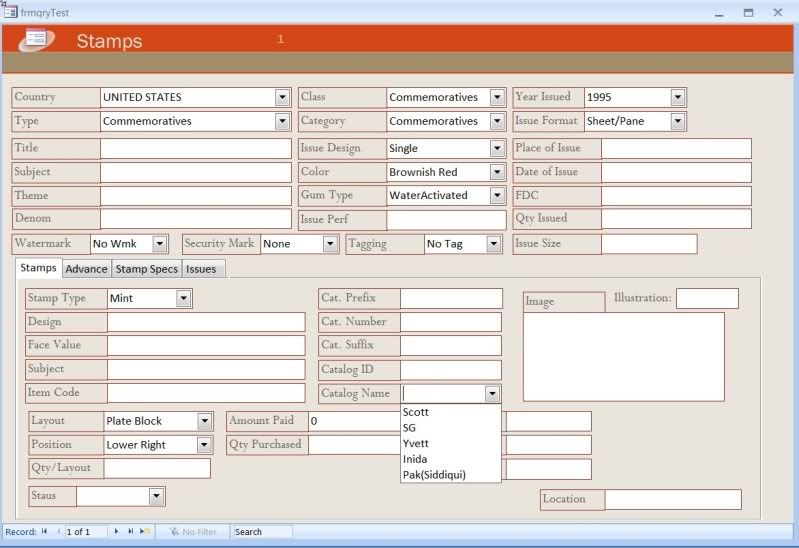
Task: Open the Country dropdown
Action: pyautogui.click(x=282, y=97)
